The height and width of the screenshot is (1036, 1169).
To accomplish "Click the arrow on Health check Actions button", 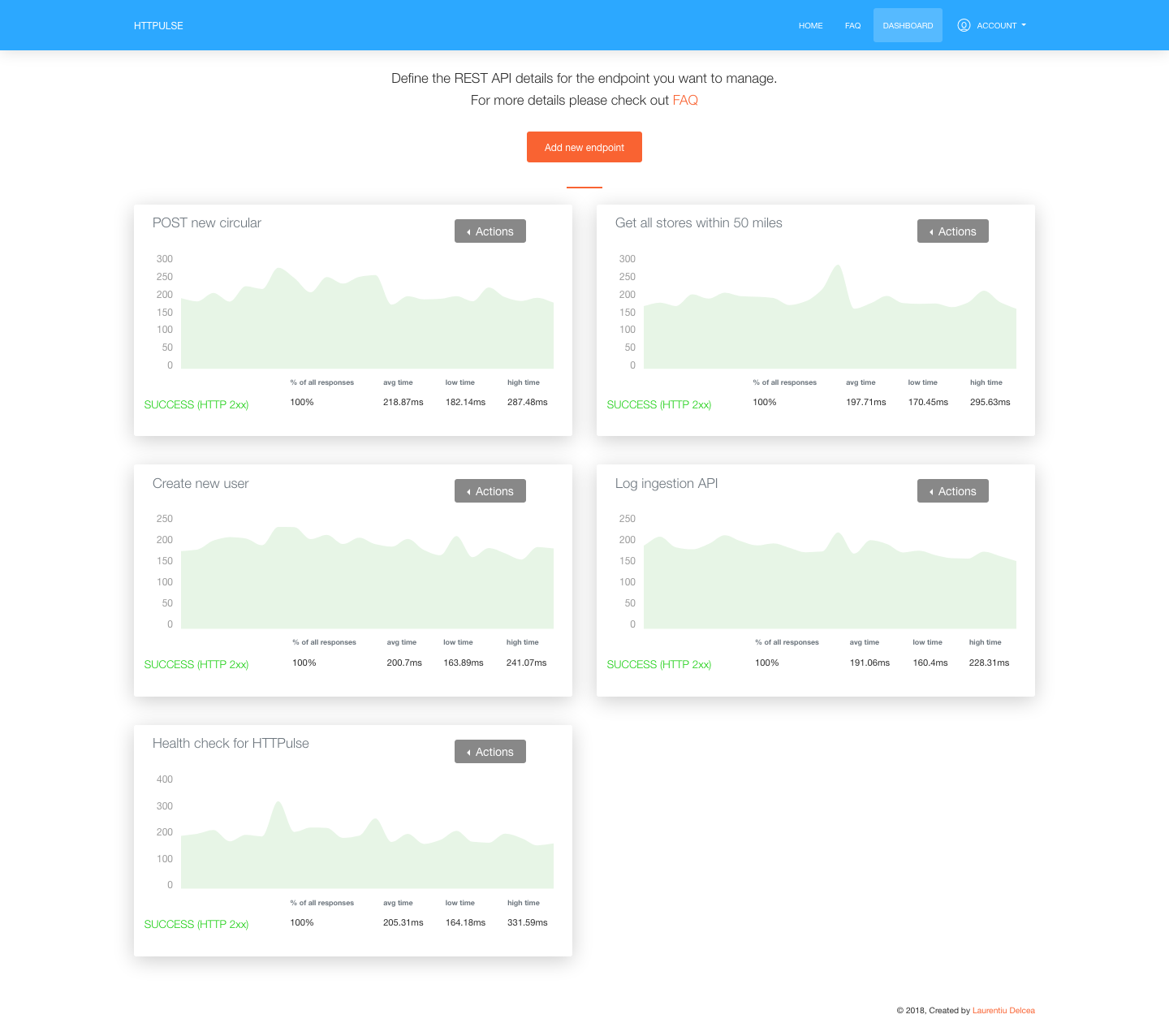I will click(468, 751).
